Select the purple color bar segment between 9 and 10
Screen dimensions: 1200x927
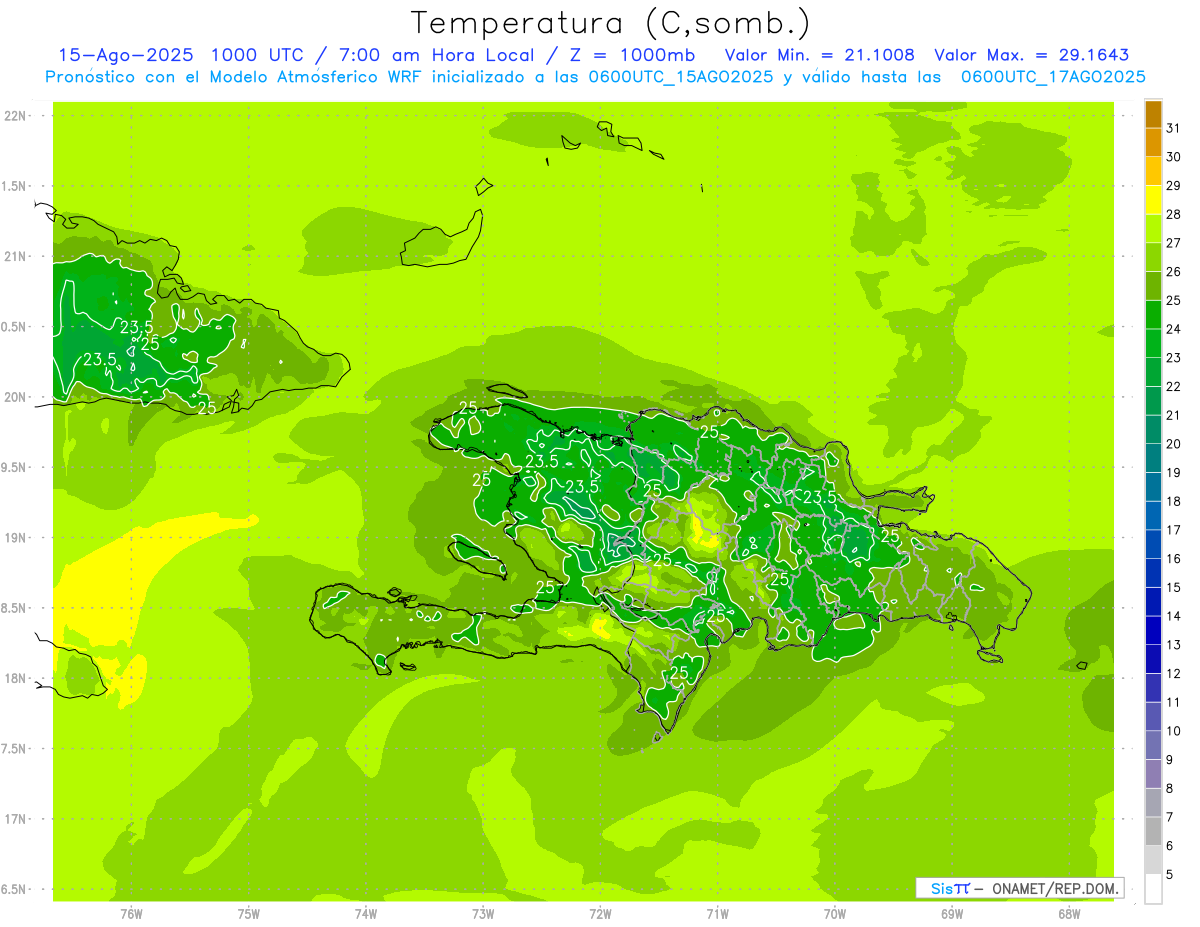1153,745
